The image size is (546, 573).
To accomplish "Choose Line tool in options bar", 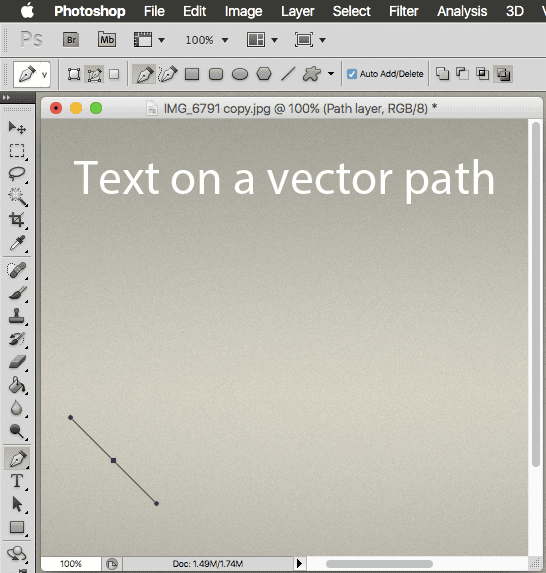I will (x=288, y=74).
